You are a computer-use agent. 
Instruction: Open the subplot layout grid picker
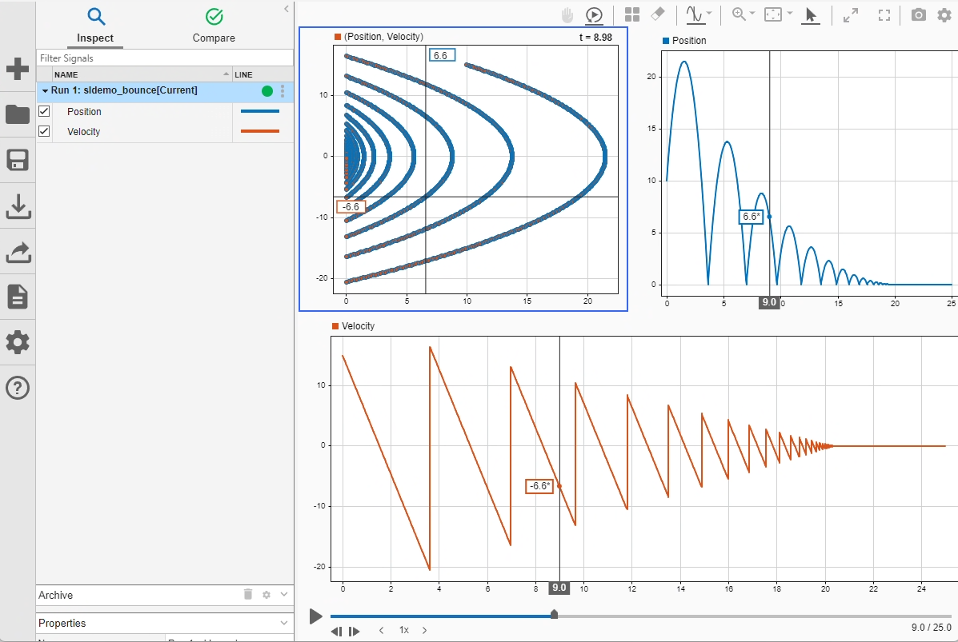pos(632,14)
